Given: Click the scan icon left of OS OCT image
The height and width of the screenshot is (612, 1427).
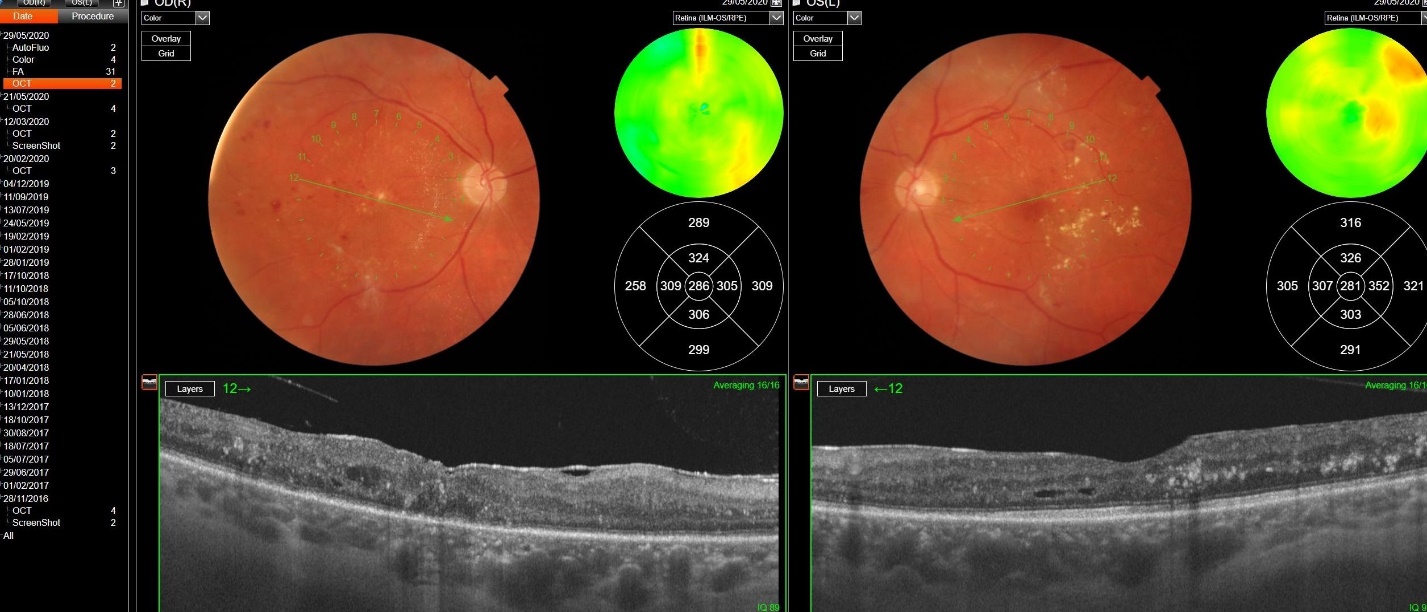Looking at the screenshot, I should [x=801, y=382].
